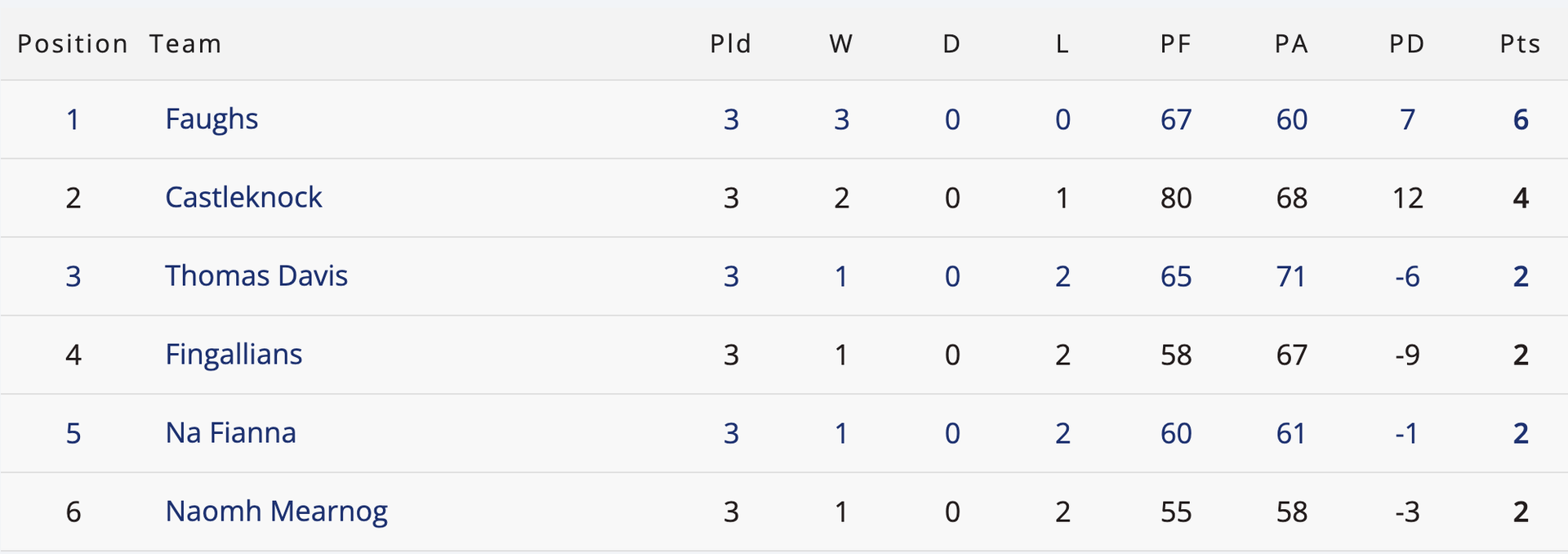Click Castleknock's point difference of 12
Viewport: 1568px width, 554px height.
pyautogui.click(x=1407, y=198)
